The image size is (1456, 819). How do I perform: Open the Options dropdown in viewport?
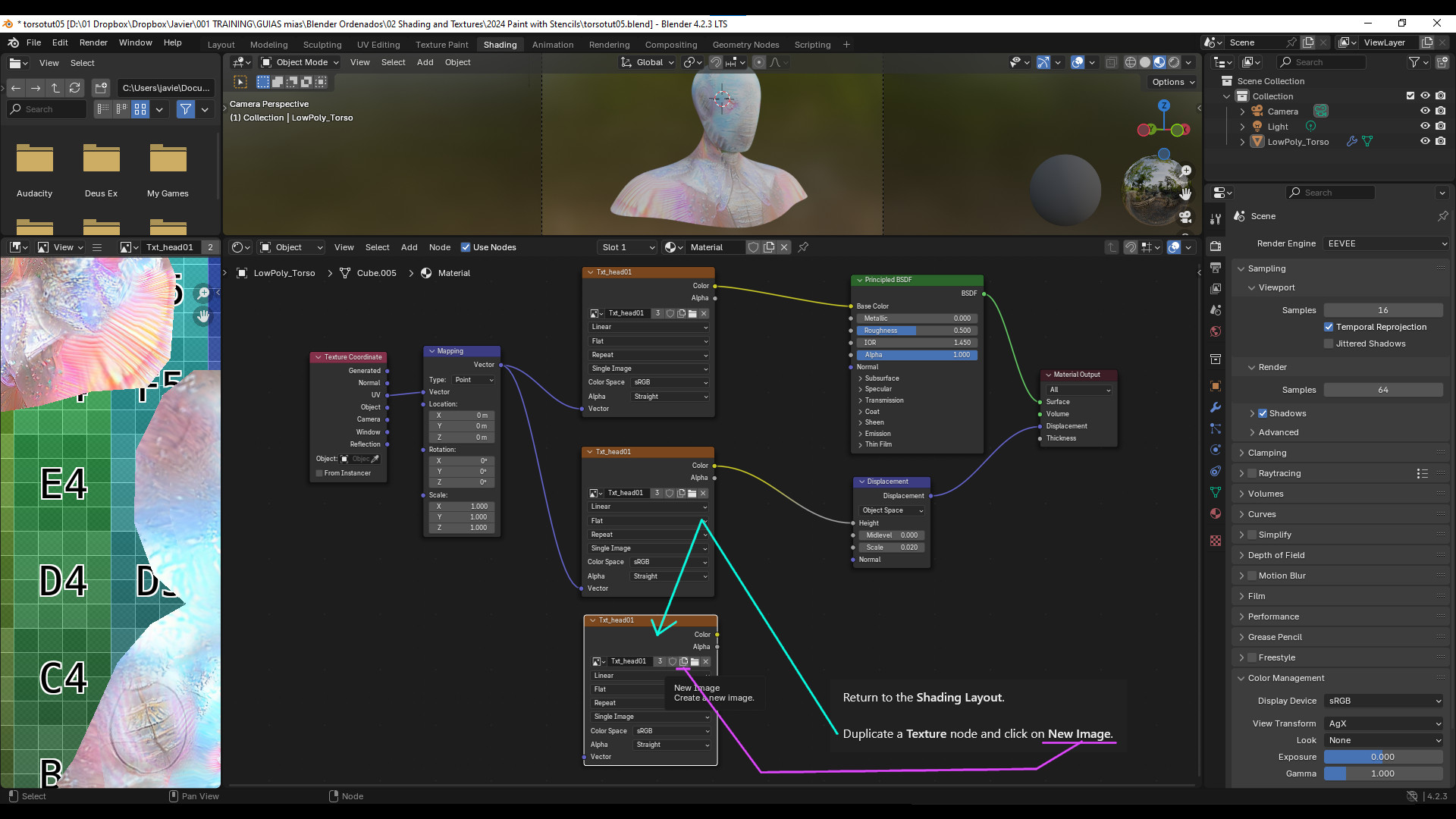pyautogui.click(x=1172, y=82)
